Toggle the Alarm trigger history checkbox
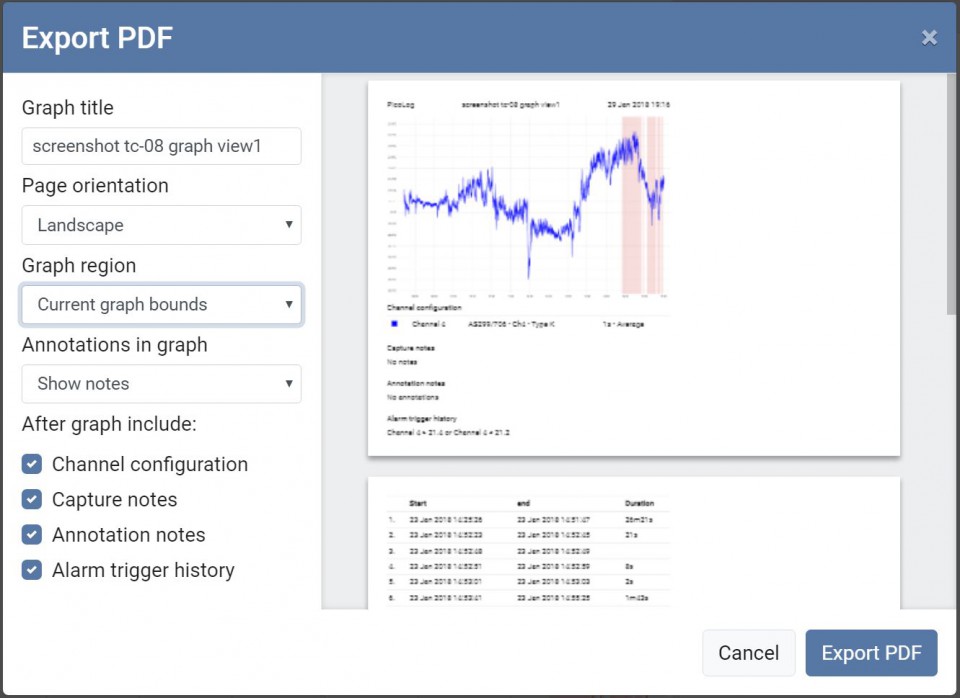Image resolution: width=960 pixels, height=698 pixels. 32,570
